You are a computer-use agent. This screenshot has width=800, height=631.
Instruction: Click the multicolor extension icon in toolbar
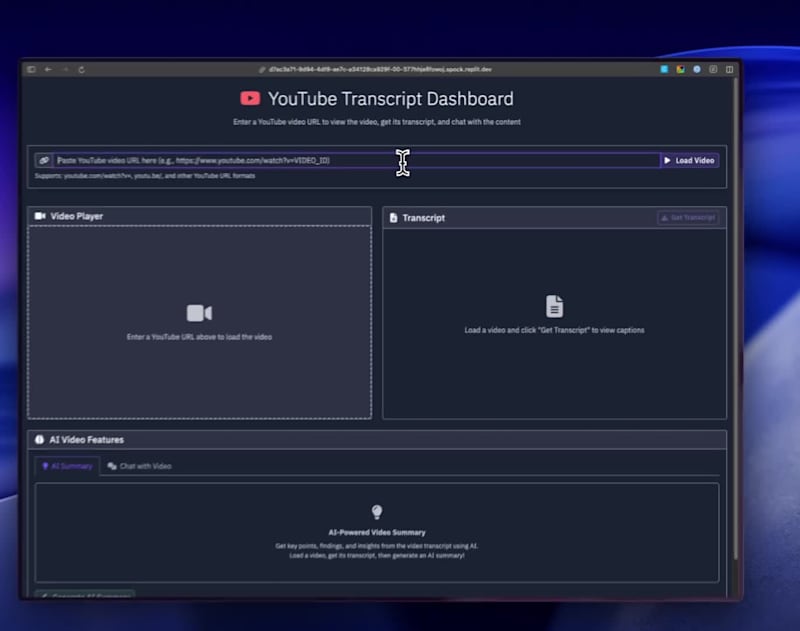[x=680, y=69]
